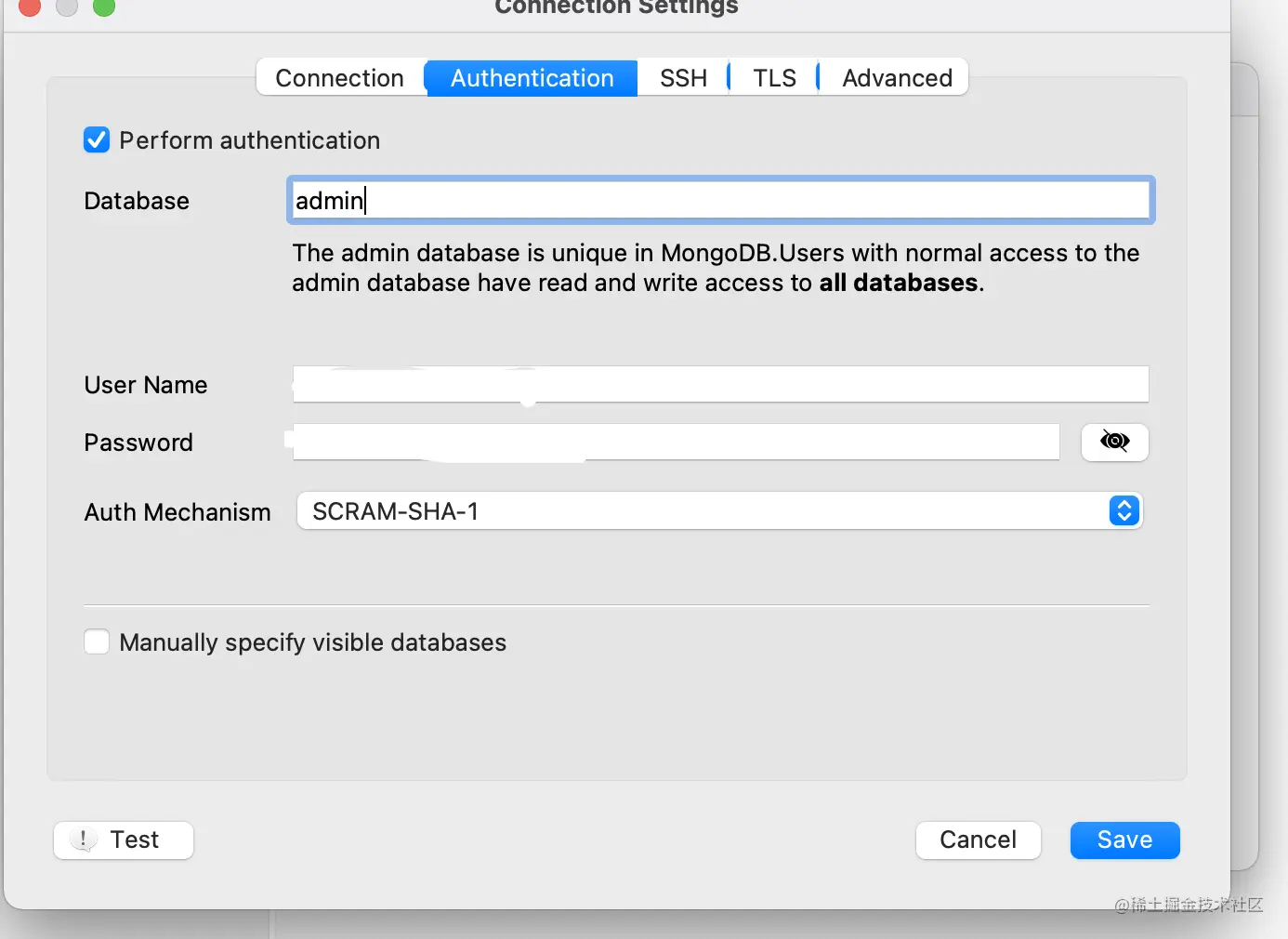The height and width of the screenshot is (939, 1288).
Task: Uncheck the Perform authentication checkbox
Action: click(97, 140)
